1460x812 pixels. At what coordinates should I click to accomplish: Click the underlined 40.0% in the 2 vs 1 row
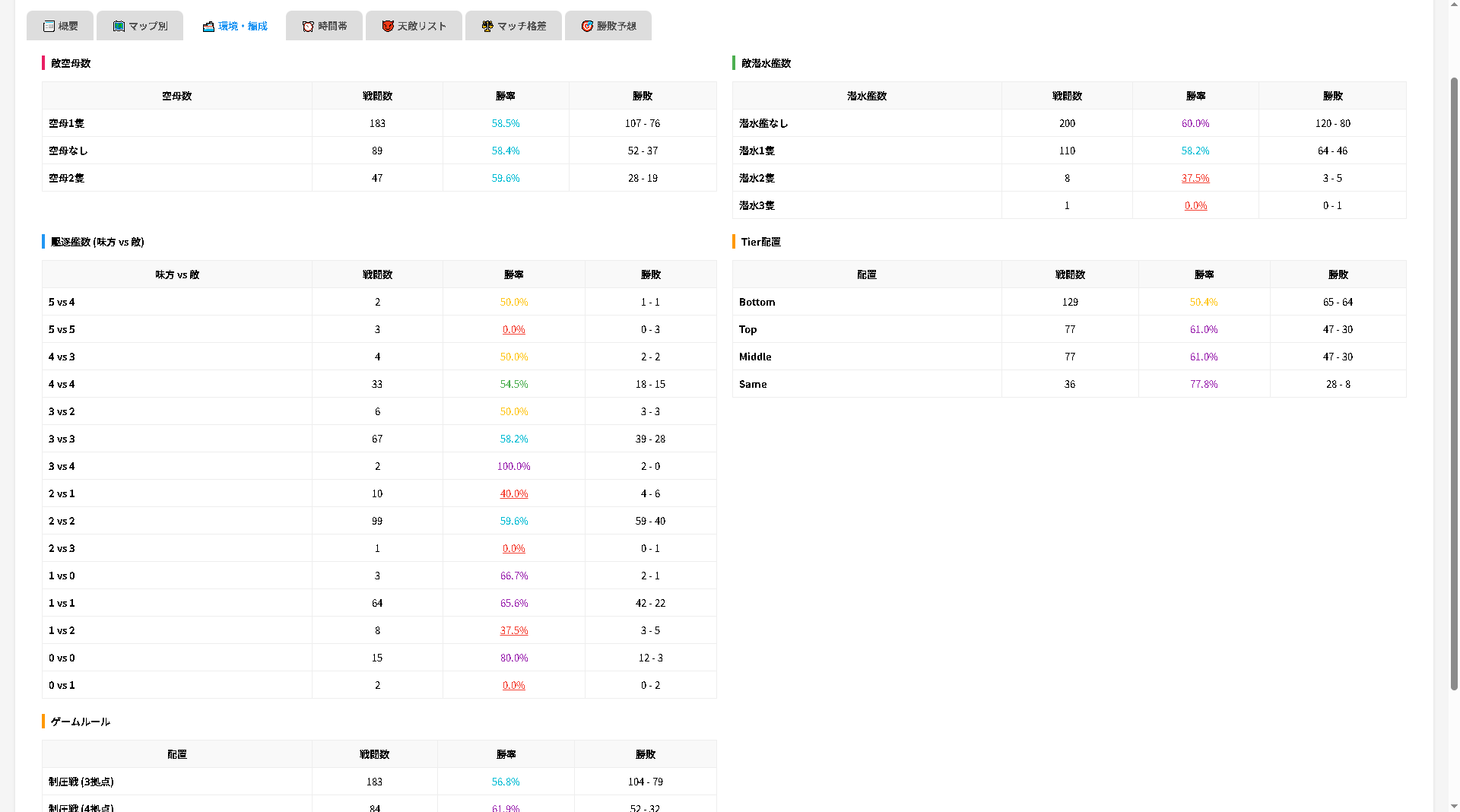click(x=513, y=493)
